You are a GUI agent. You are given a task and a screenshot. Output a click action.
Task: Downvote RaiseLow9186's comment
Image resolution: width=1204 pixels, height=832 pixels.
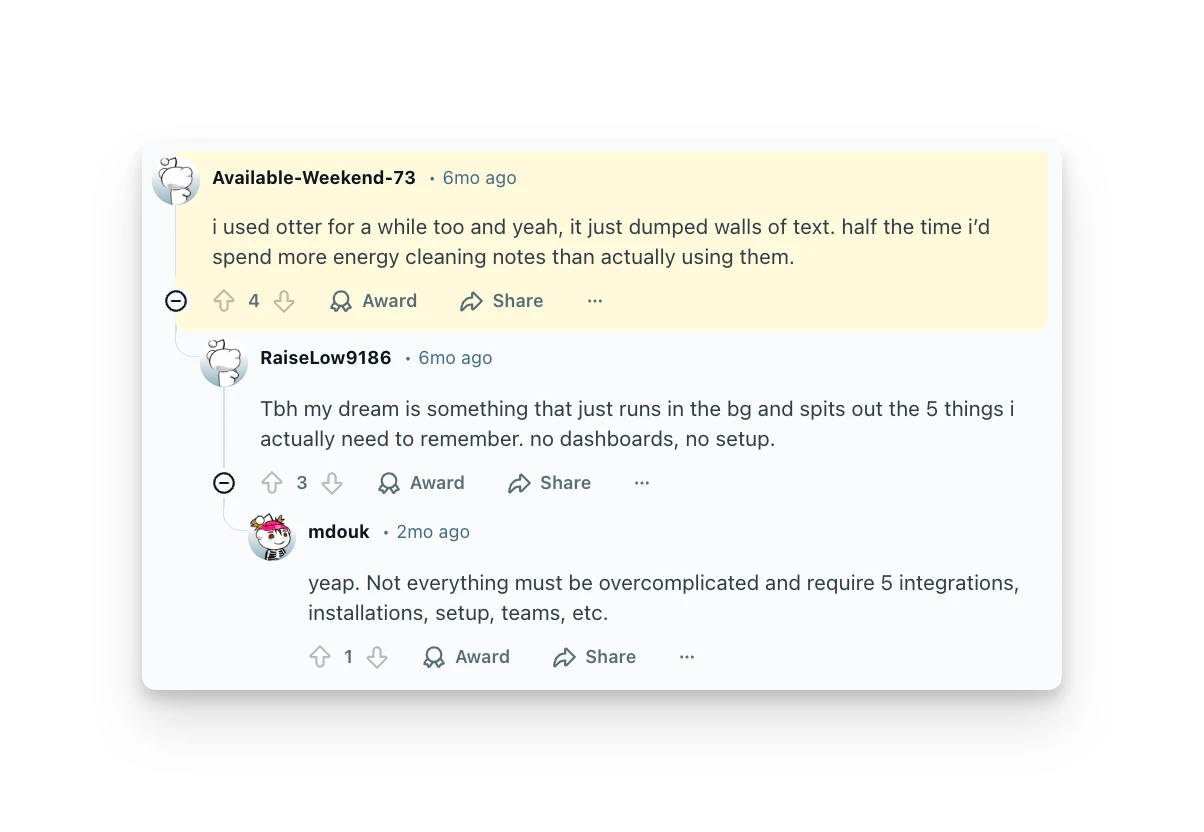[332, 483]
